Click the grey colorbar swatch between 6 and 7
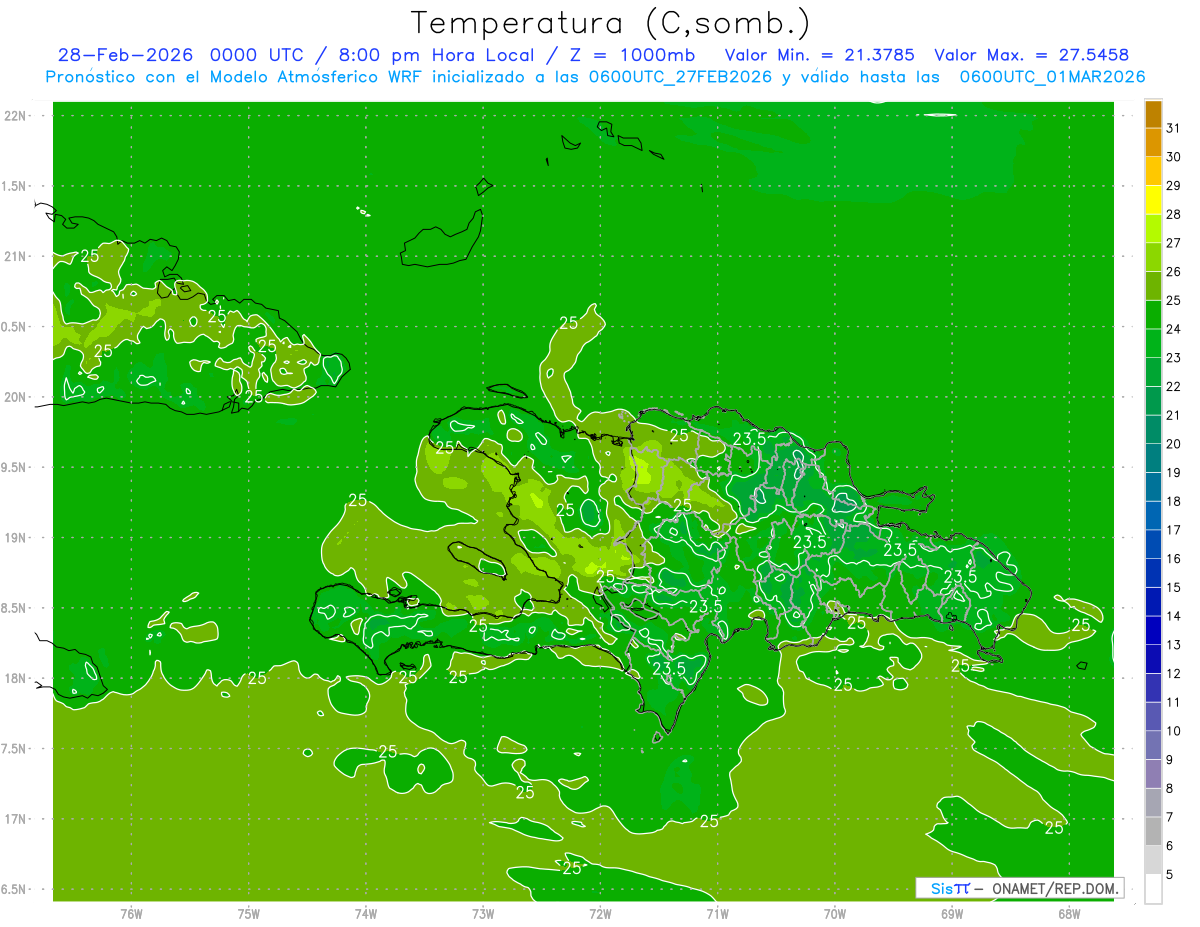Viewport: 1200px width, 927px height. point(1153,831)
